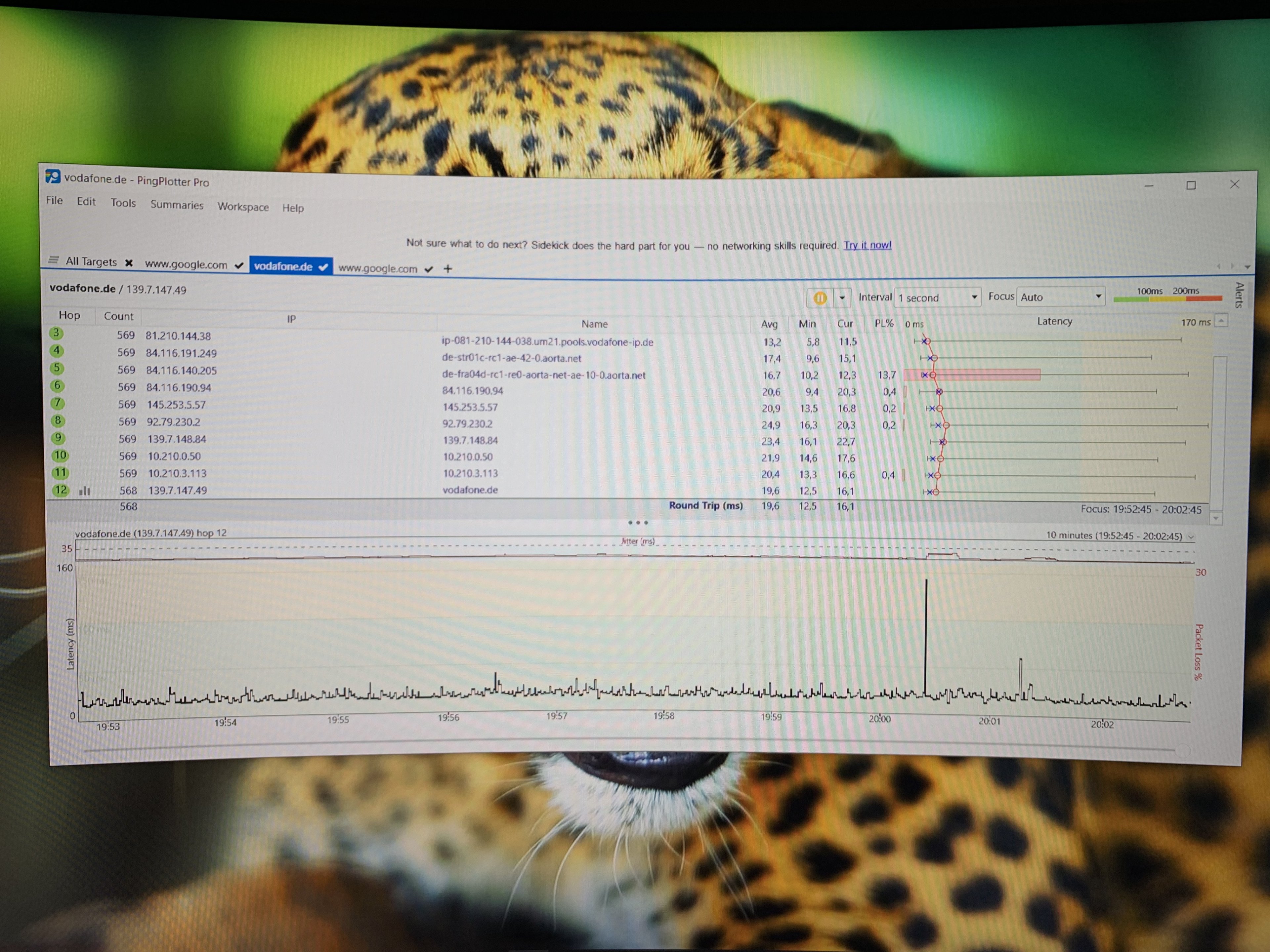Click the red packet loss bar on hop 5

[x=972, y=375]
